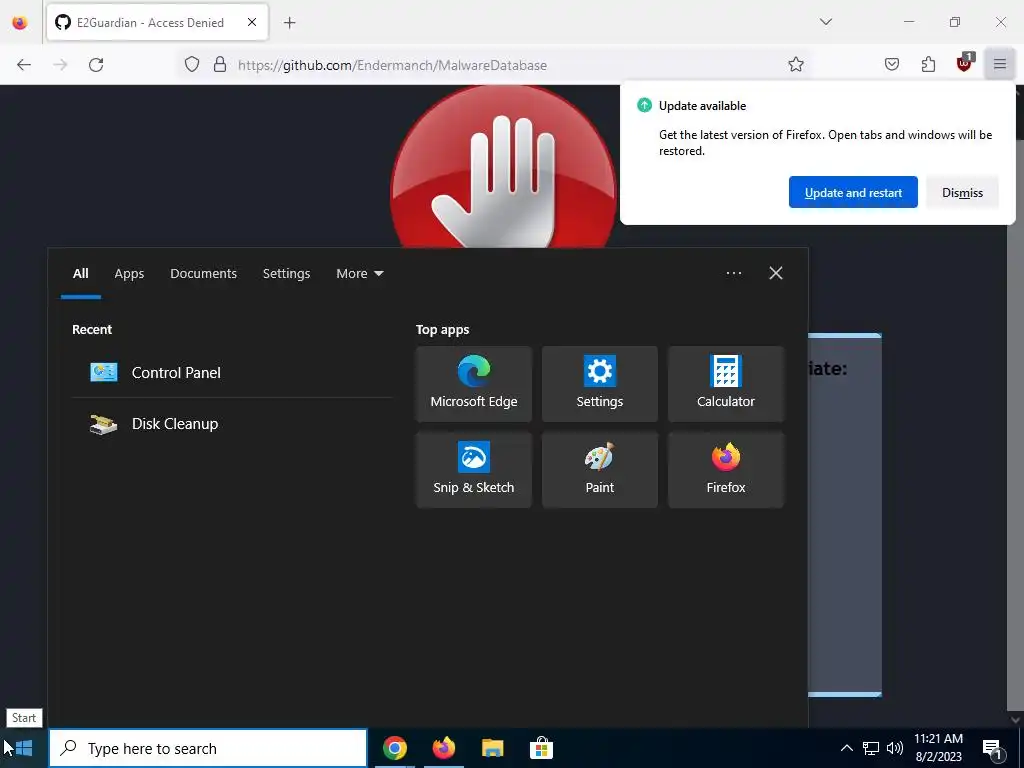Screen dimensions: 1024x768
Task: Click the network tray icon
Action: 871,748
